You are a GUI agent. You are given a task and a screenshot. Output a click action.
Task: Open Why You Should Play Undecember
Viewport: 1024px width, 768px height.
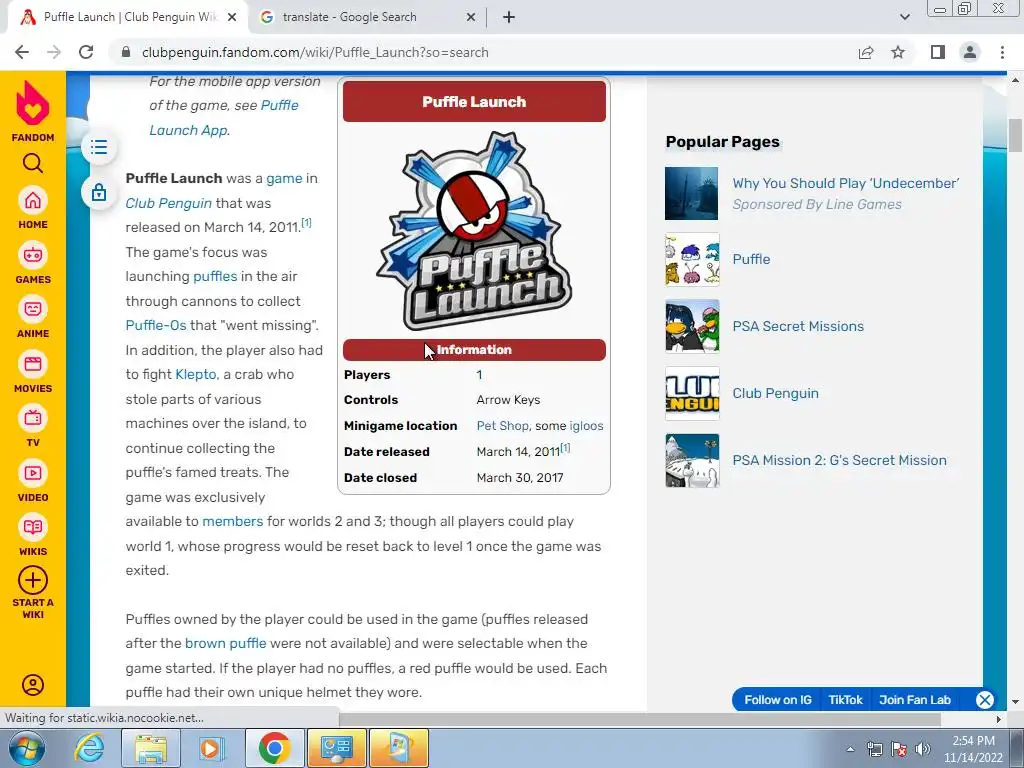(846, 184)
